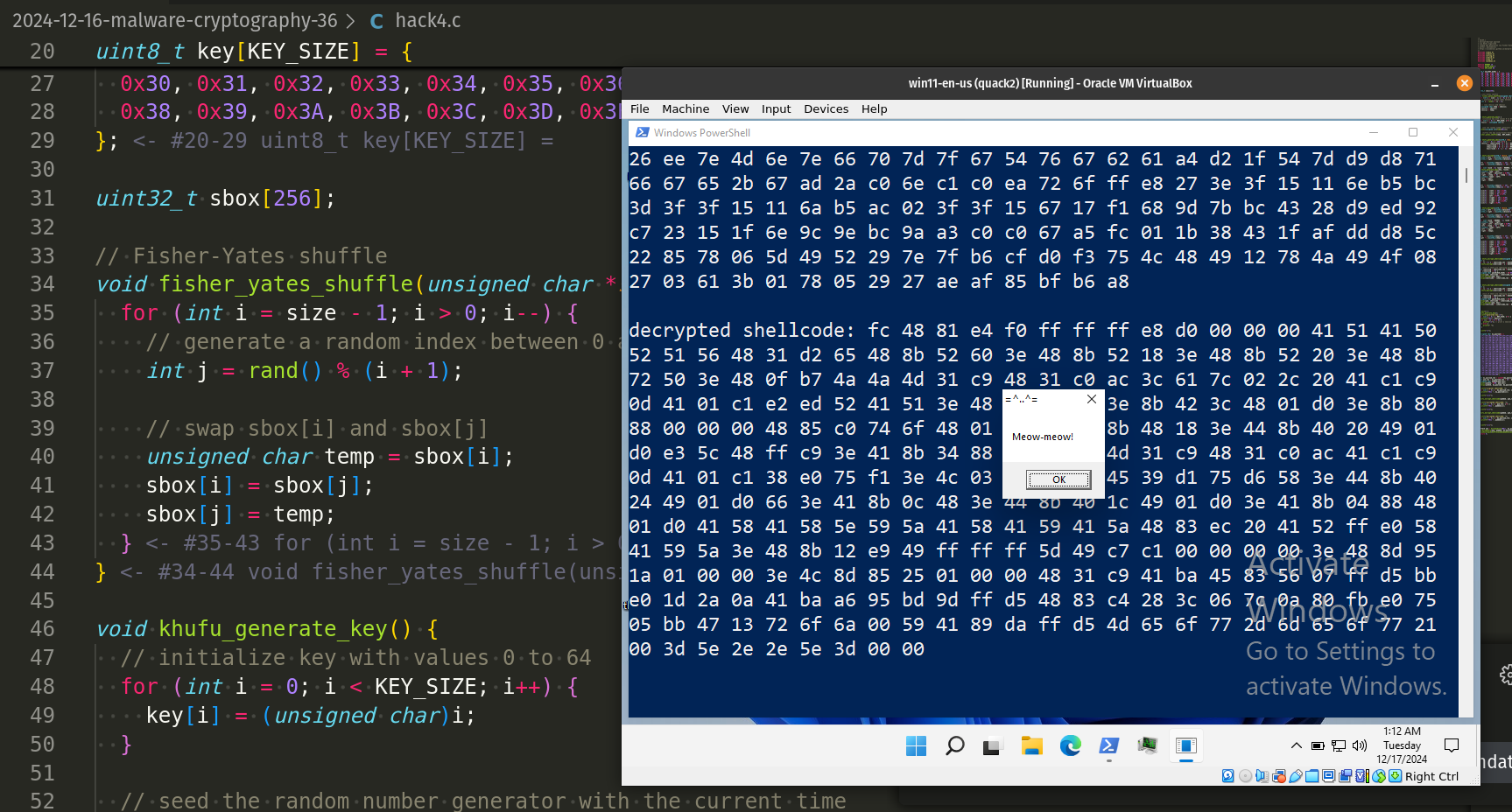Check the battery status tray icon
This screenshot has width=1512, height=812.
pos(1318,746)
